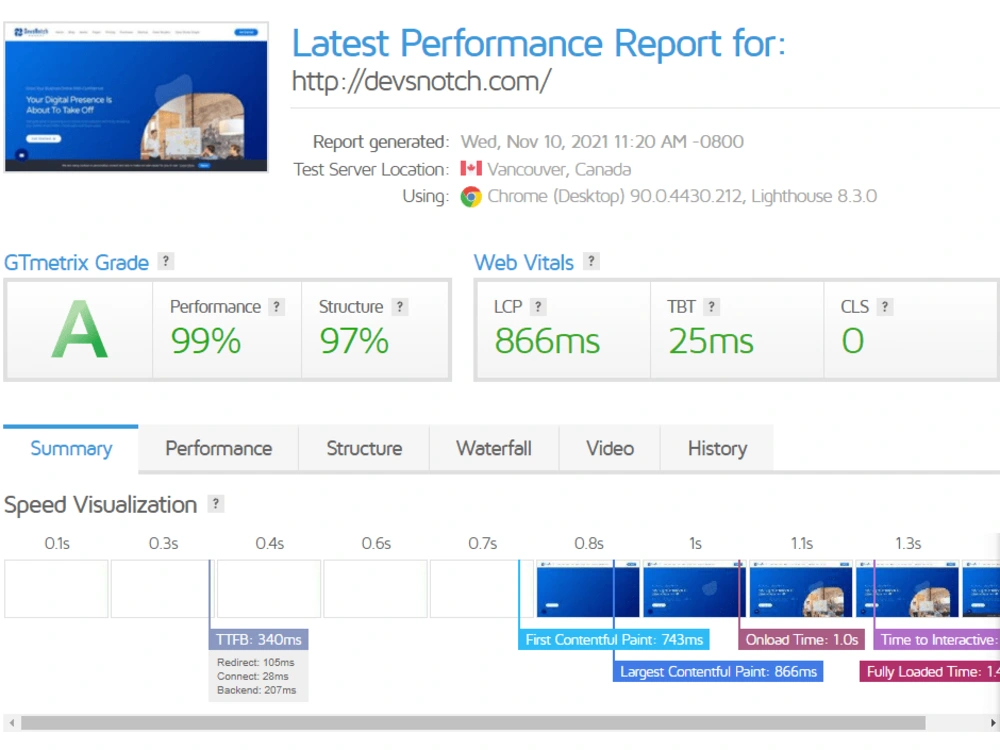Click the filmstrip frame under 1.3s
The height and width of the screenshot is (750, 1000).
(907, 589)
